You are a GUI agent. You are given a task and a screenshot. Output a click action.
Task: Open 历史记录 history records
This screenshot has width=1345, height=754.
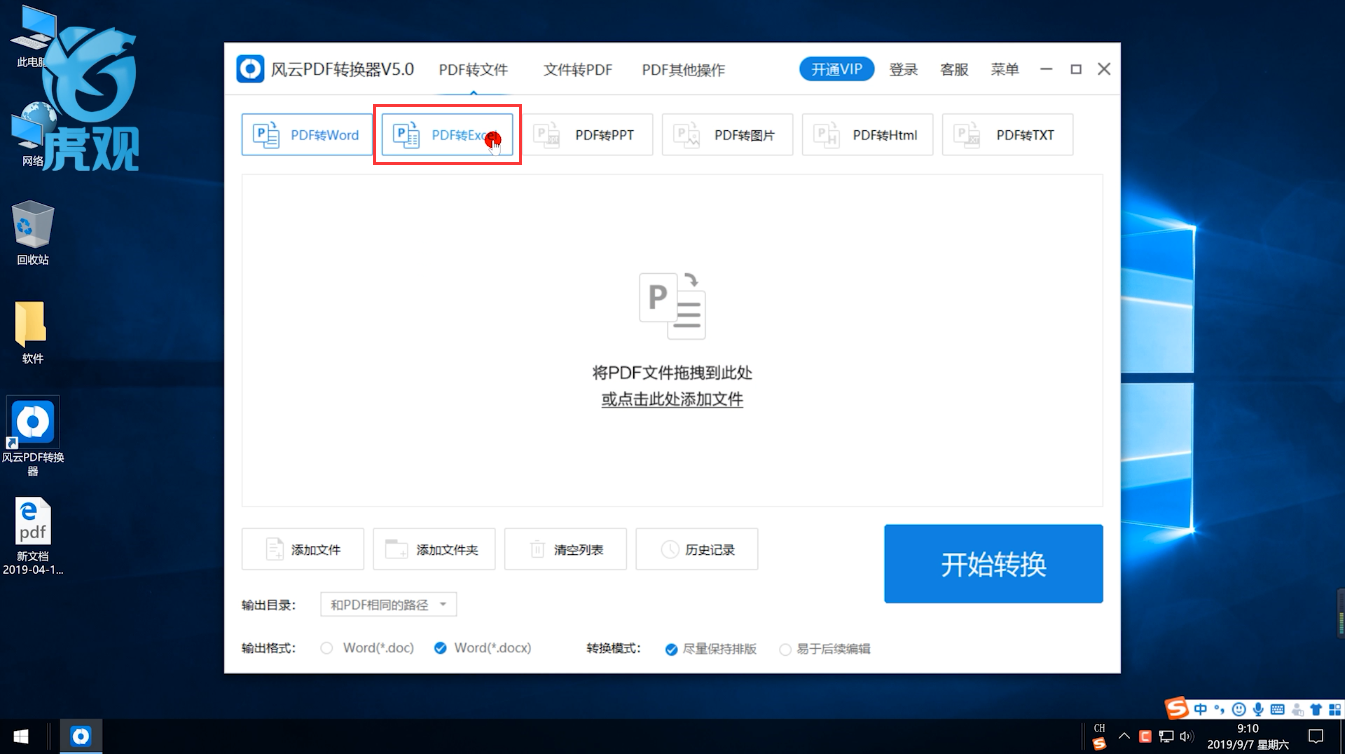click(697, 549)
